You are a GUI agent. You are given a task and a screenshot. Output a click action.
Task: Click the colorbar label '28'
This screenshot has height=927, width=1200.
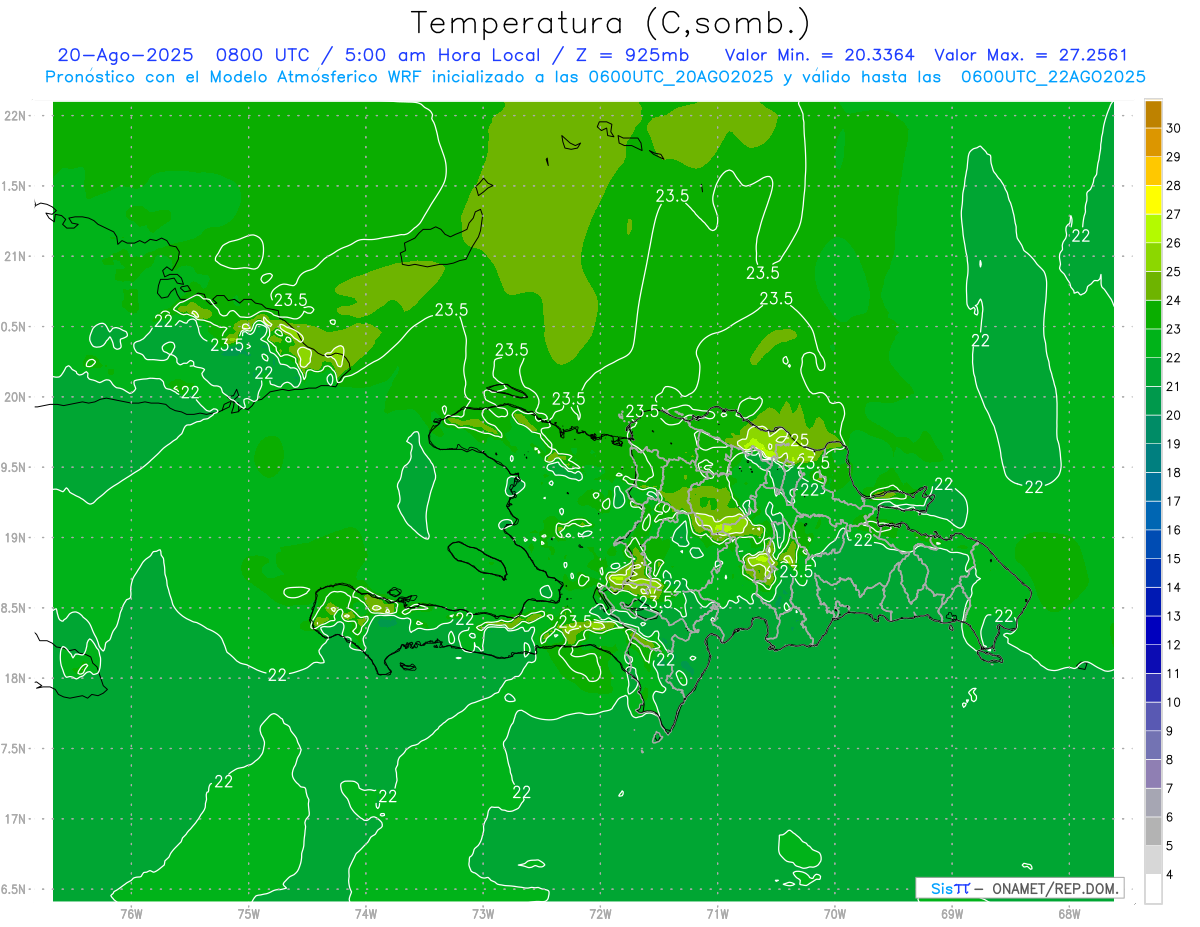point(1174,185)
